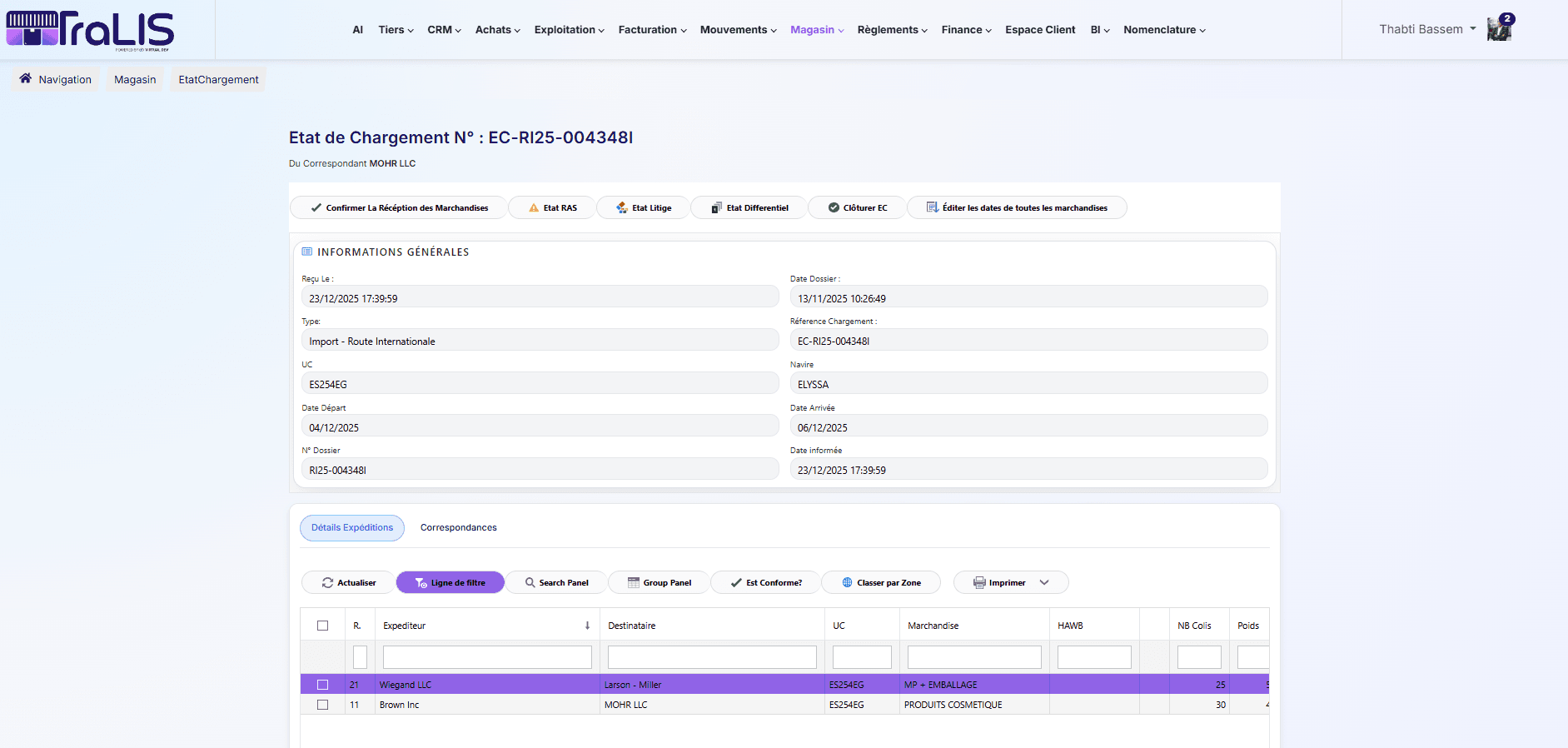
Task: Open the AI menu item
Action: click(358, 30)
